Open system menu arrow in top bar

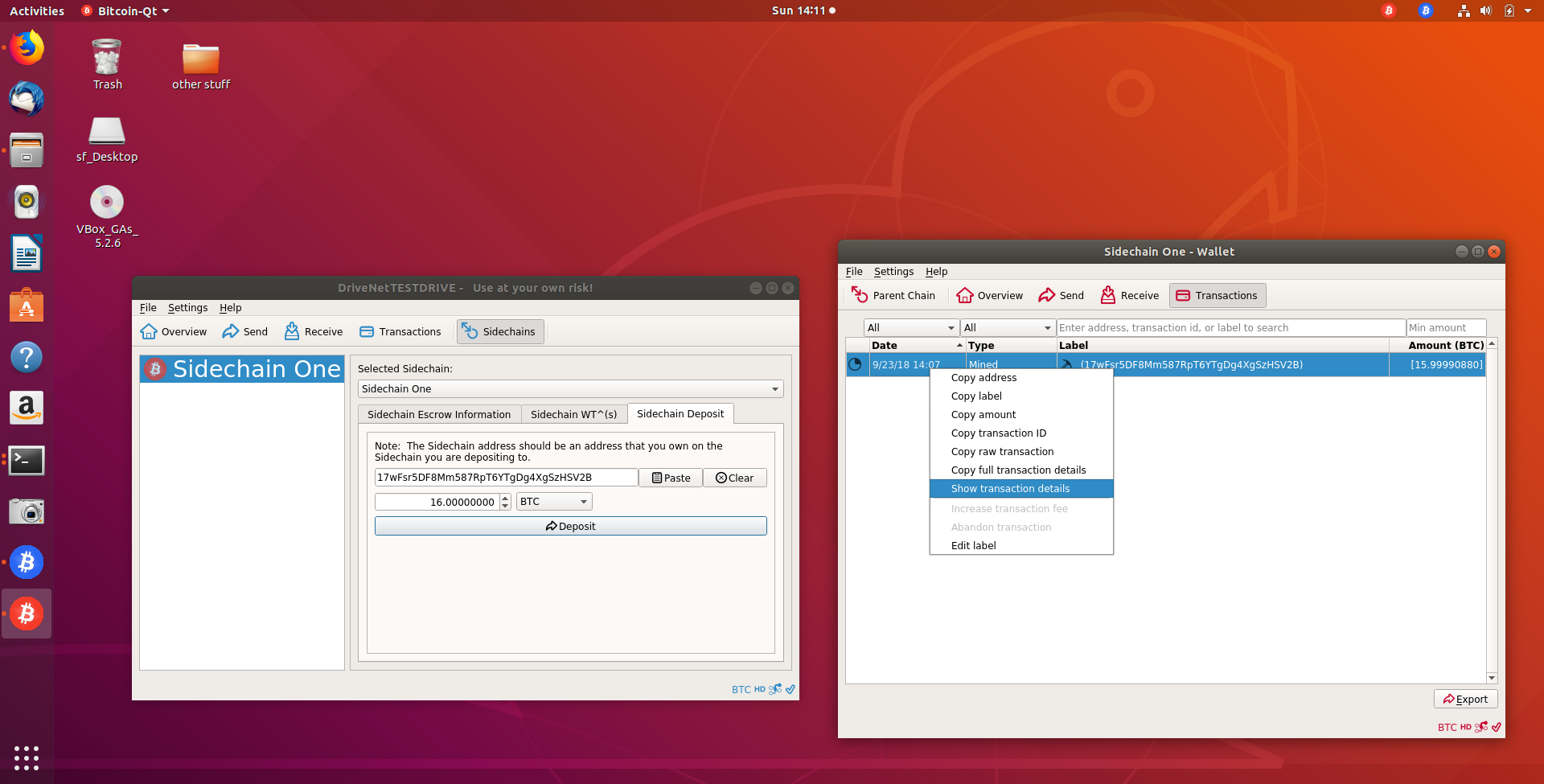1528,10
